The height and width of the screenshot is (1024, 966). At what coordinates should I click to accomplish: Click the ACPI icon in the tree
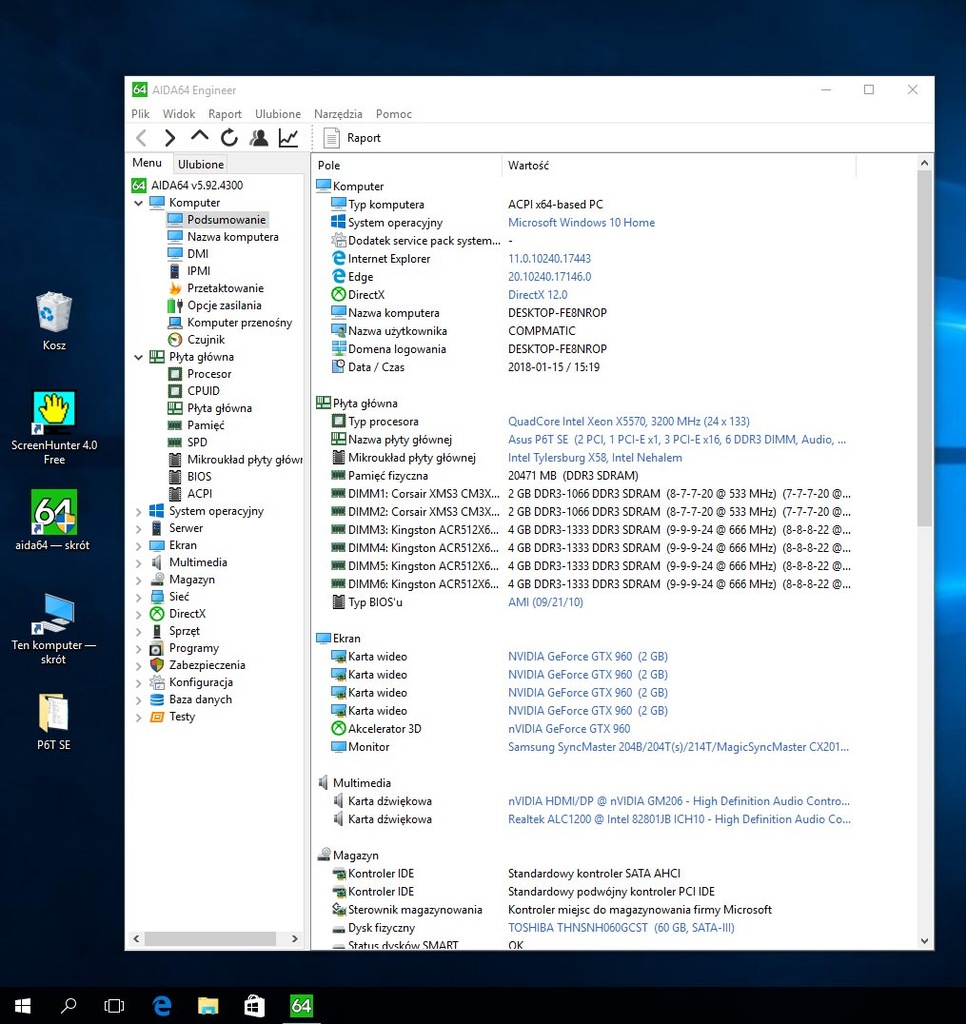[x=174, y=494]
